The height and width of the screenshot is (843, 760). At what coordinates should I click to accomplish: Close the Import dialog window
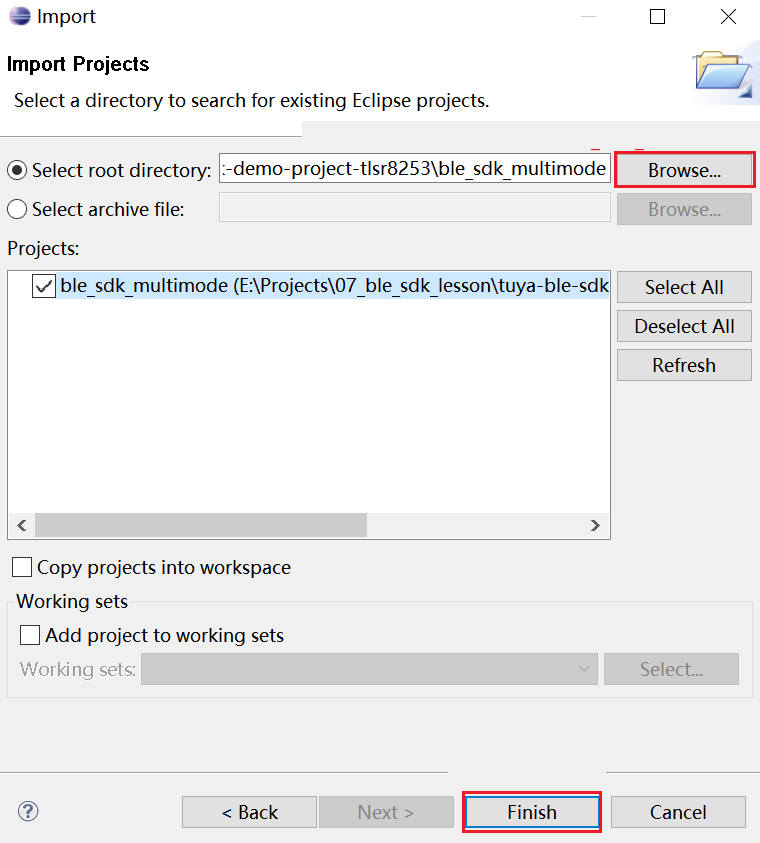[x=729, y=17]
